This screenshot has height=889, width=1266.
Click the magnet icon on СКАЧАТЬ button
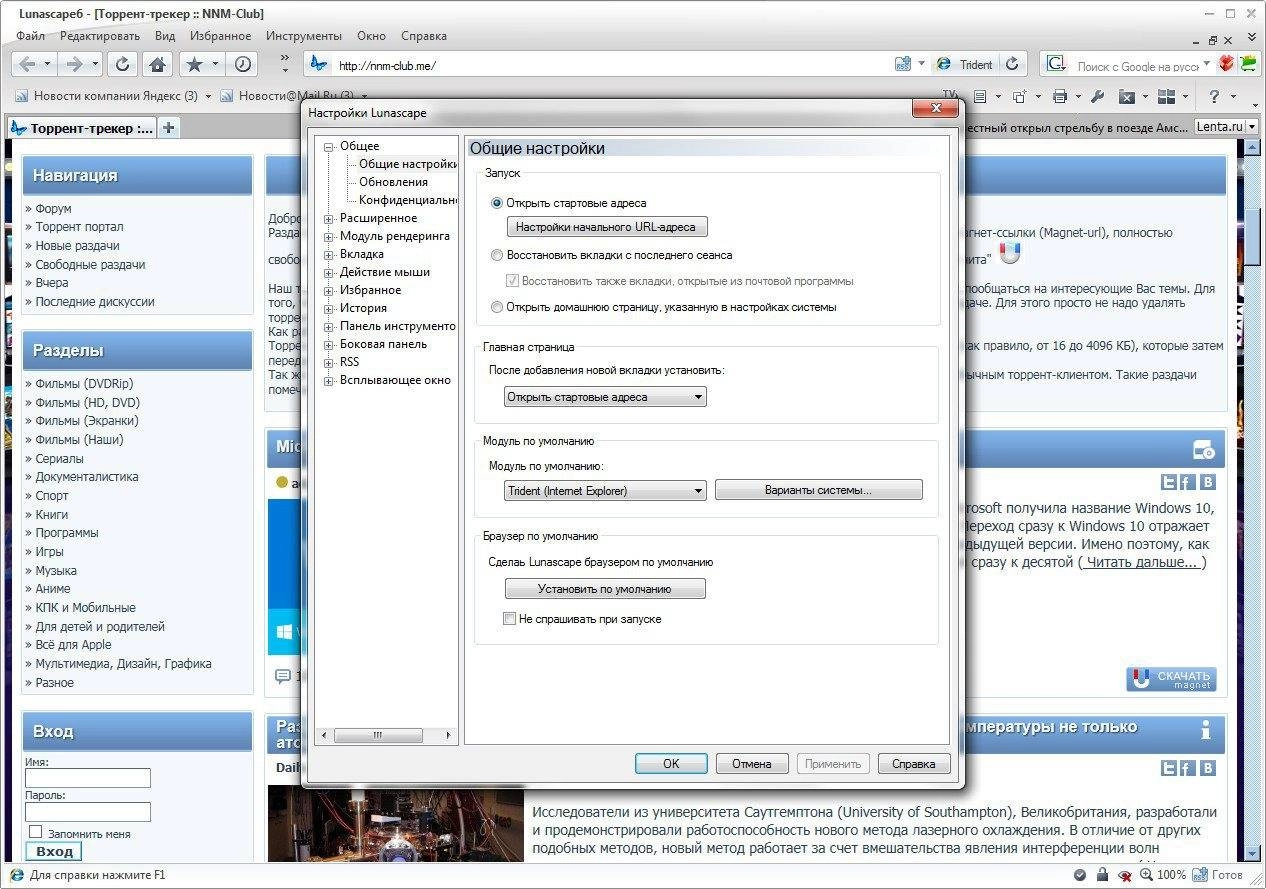tap(1141, 680)
